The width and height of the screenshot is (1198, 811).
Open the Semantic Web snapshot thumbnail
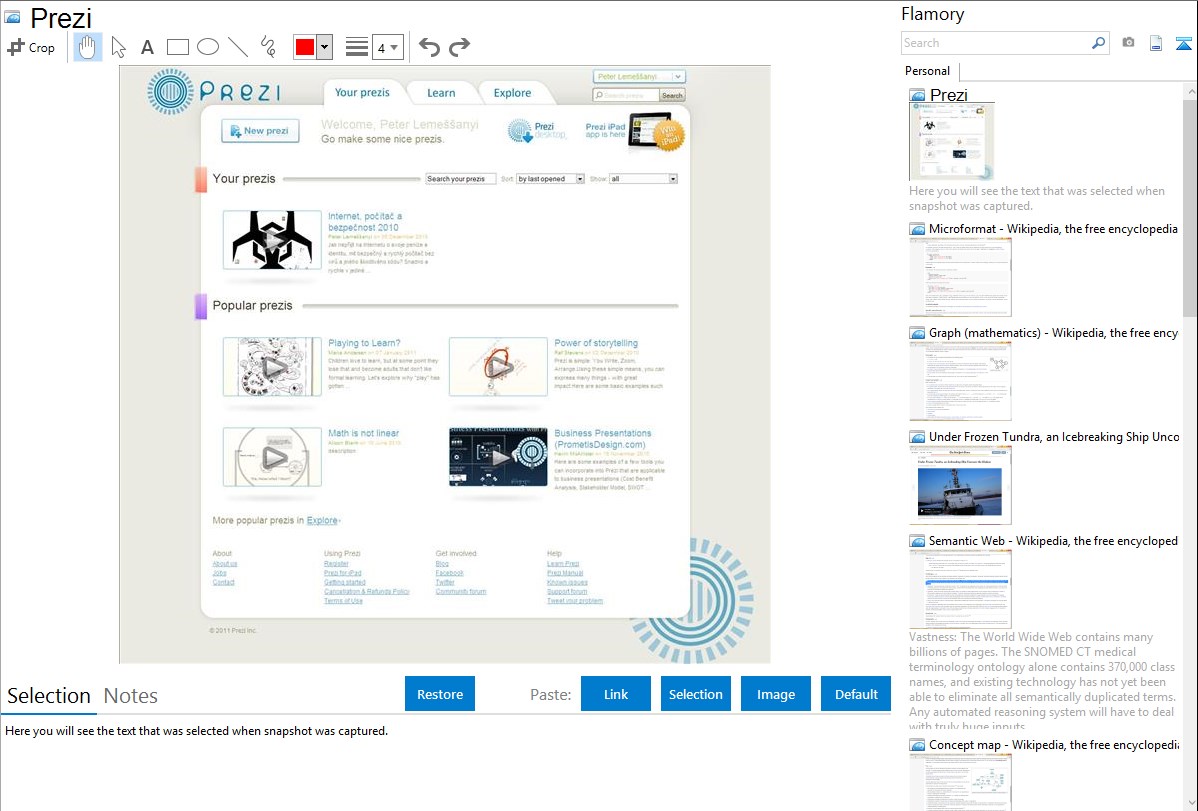960,589
